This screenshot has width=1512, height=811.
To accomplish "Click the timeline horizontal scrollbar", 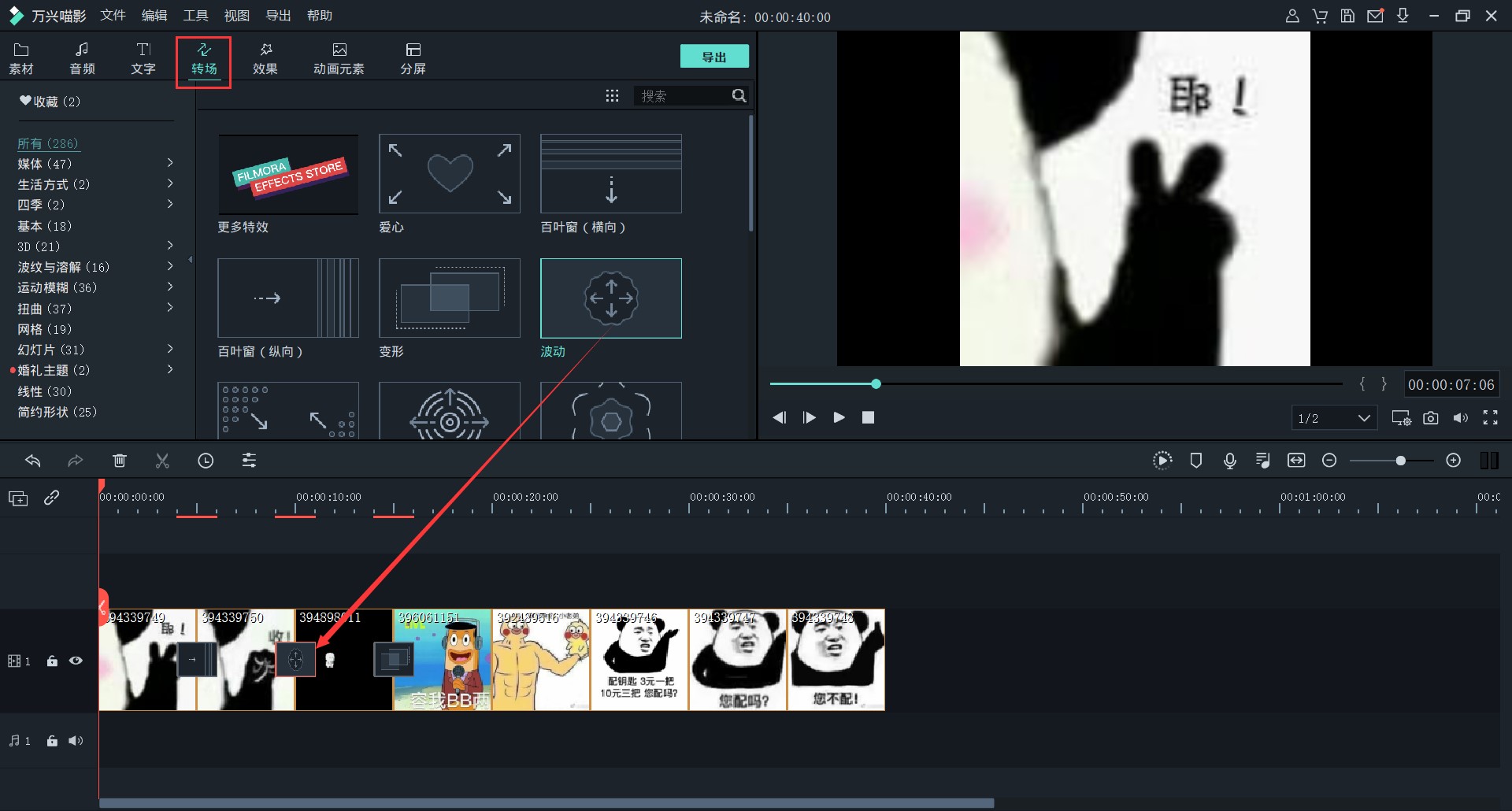I will pyautogui.click(x=547, y=803).
